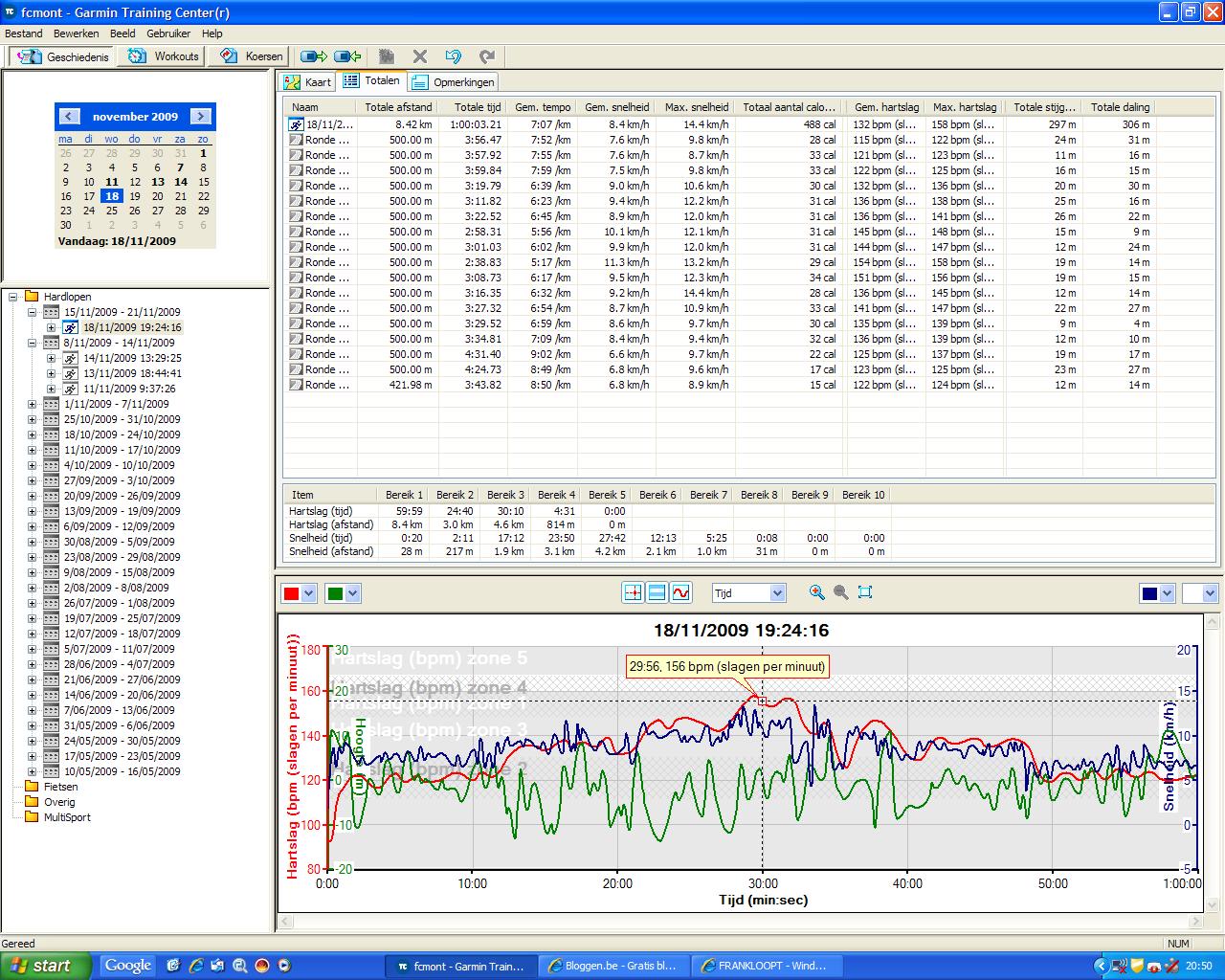The height and width of the screenshot is (980, 1225).
Task: Select activity 14/11/2009 13:29:25
Action: pyautogui.click(x=132, y=358)
